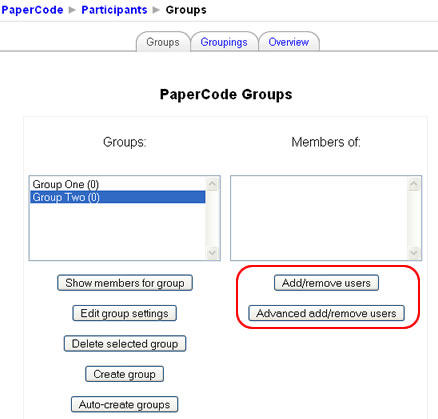Select the Groups tab
Viewport: 438px width, 419px height.
click(163, 42)
